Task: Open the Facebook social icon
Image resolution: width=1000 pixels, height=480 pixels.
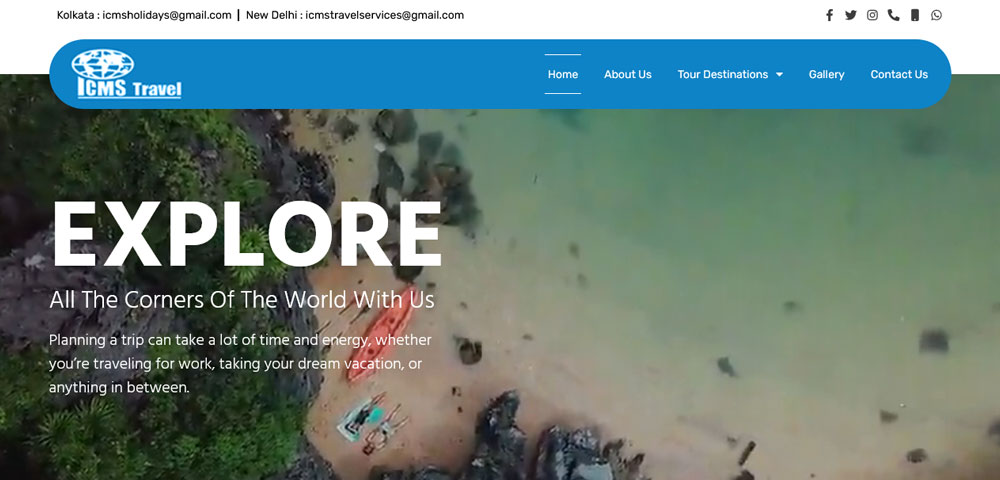Action: [829, 15]
